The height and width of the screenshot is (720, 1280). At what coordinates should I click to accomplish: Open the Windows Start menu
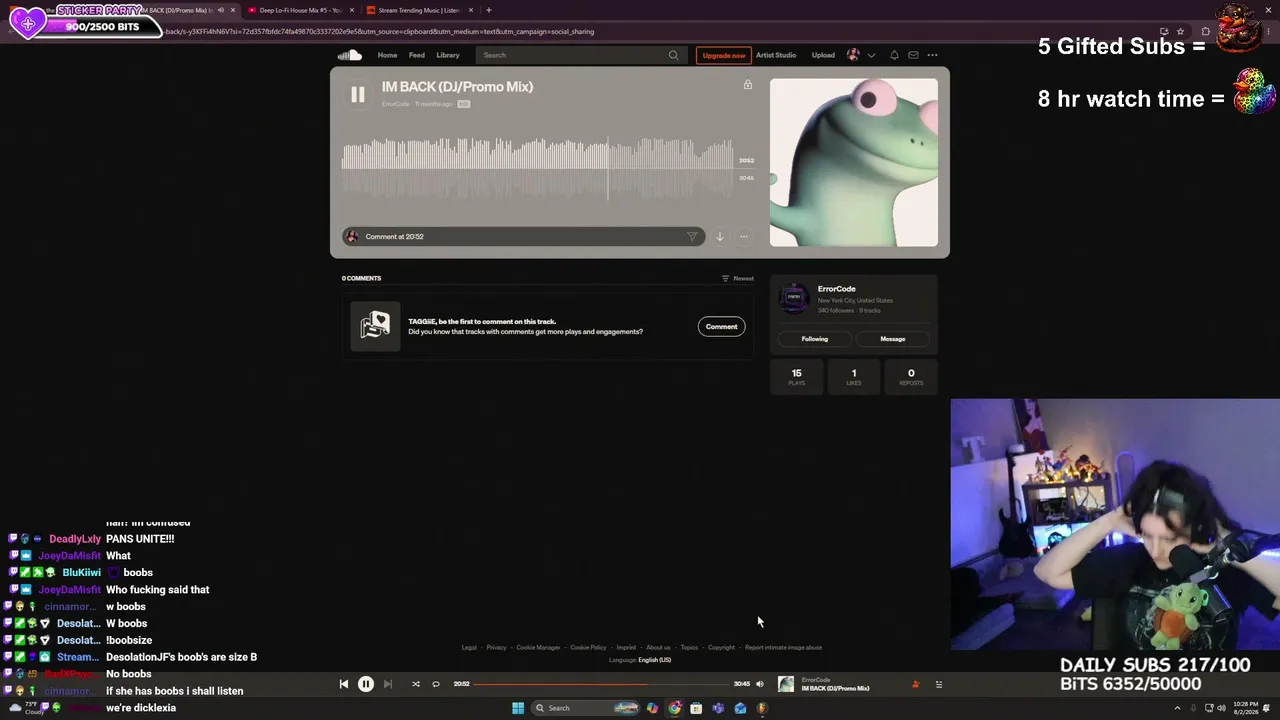(x=518, y=708)
